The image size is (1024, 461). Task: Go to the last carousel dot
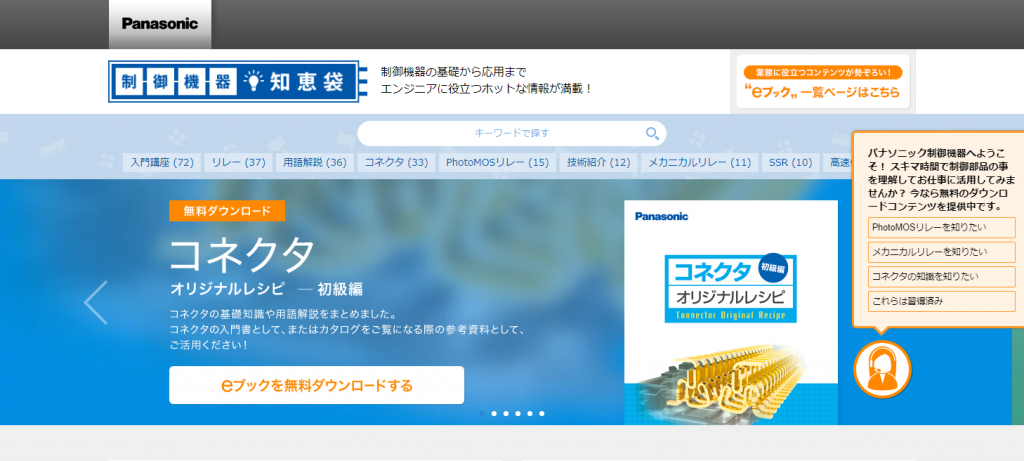pos(542,413)
